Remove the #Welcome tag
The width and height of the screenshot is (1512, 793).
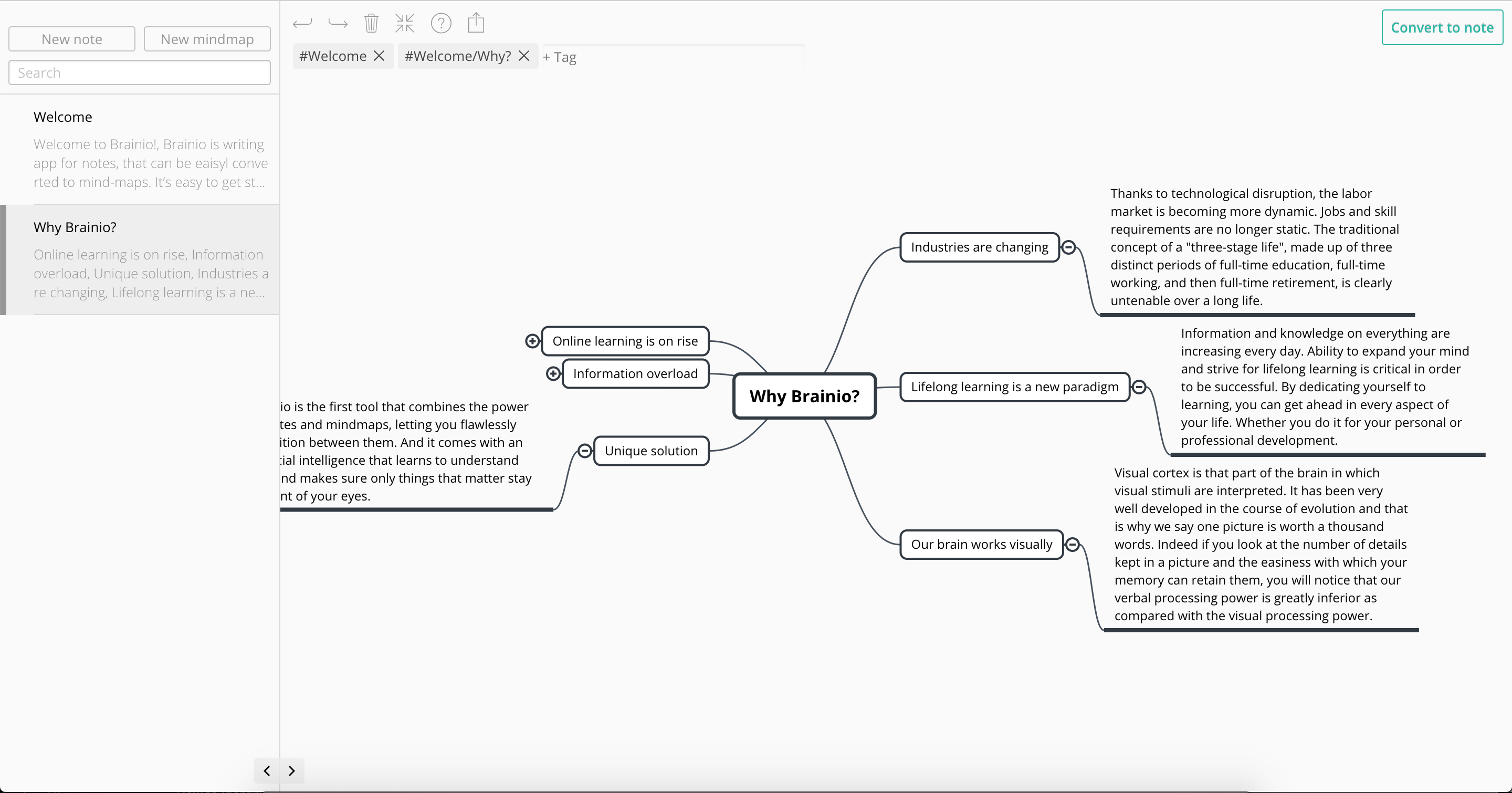379,56
